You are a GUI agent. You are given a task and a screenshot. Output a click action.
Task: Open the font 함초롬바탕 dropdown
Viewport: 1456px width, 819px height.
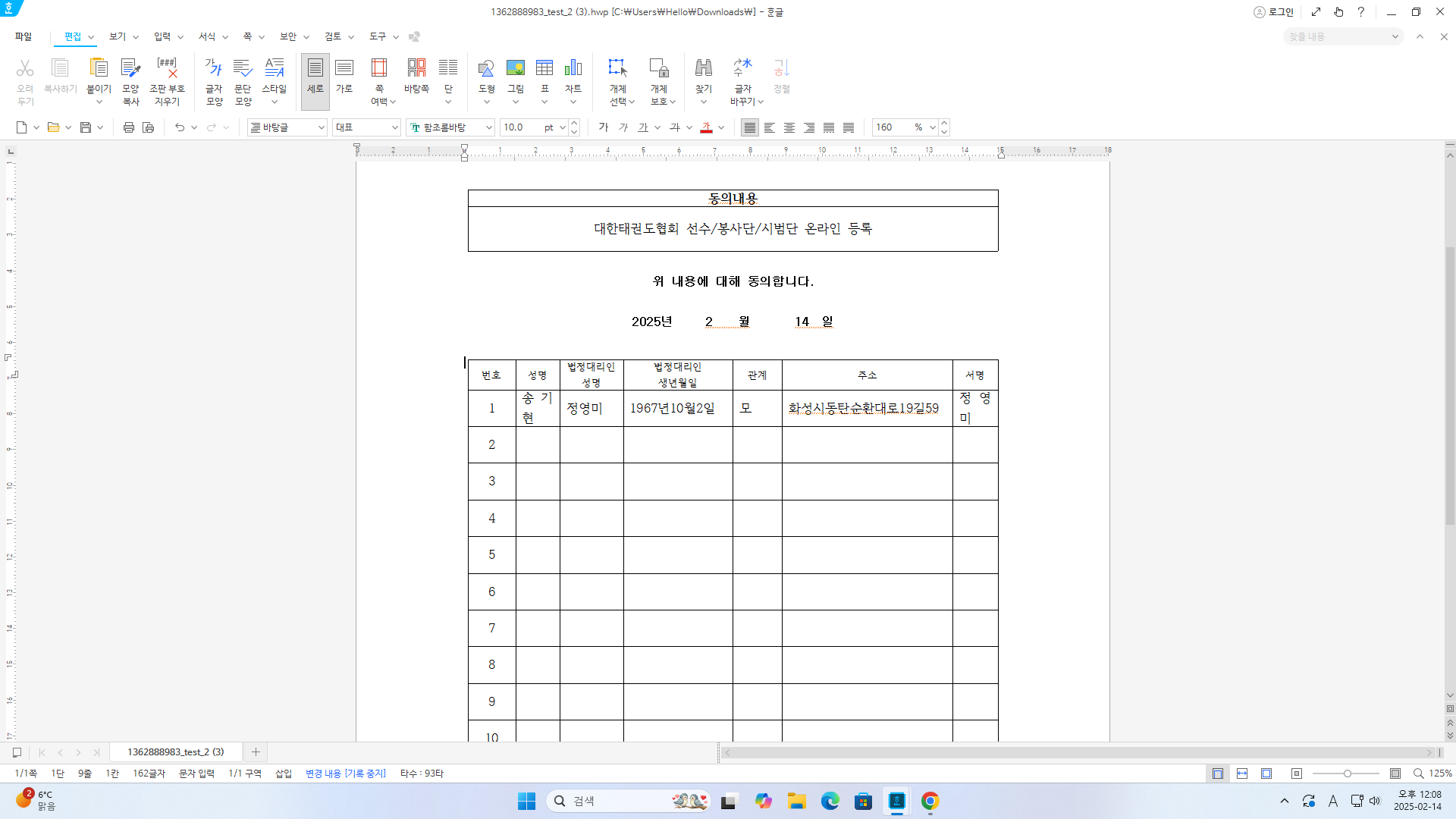(489, 127)
